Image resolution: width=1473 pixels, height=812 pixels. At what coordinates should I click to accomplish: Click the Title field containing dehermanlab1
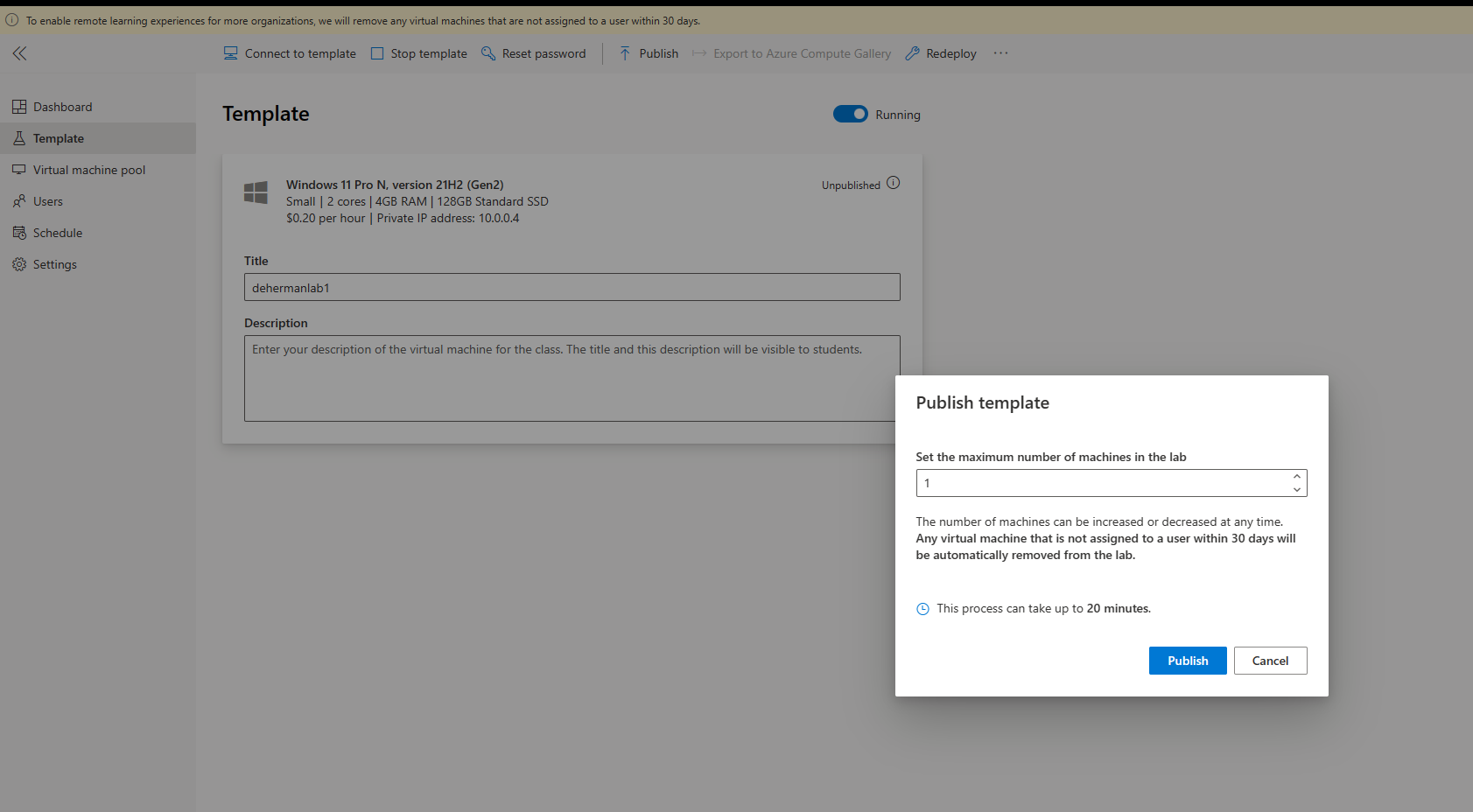[572, 287]
